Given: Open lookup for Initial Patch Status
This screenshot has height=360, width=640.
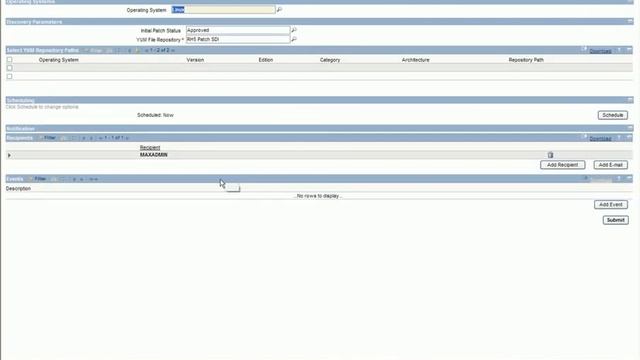Looking at the screenshot, I should pos(293,30).
